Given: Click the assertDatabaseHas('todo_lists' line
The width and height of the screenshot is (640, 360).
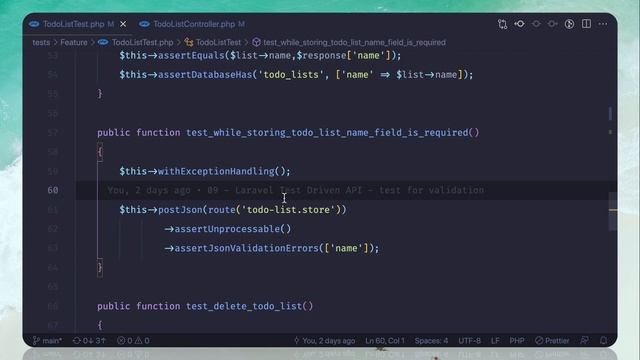Looking at the screenshot, I should pyautogui.click(x=296, y=75).
